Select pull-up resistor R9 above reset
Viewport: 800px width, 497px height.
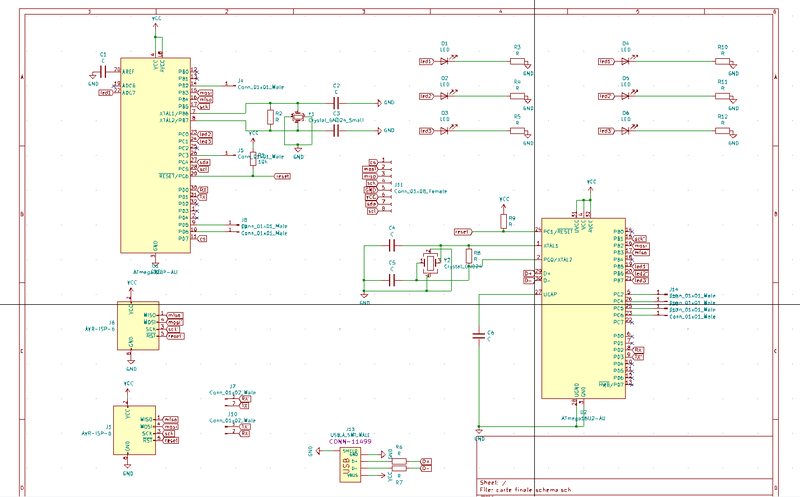[504, 221]
